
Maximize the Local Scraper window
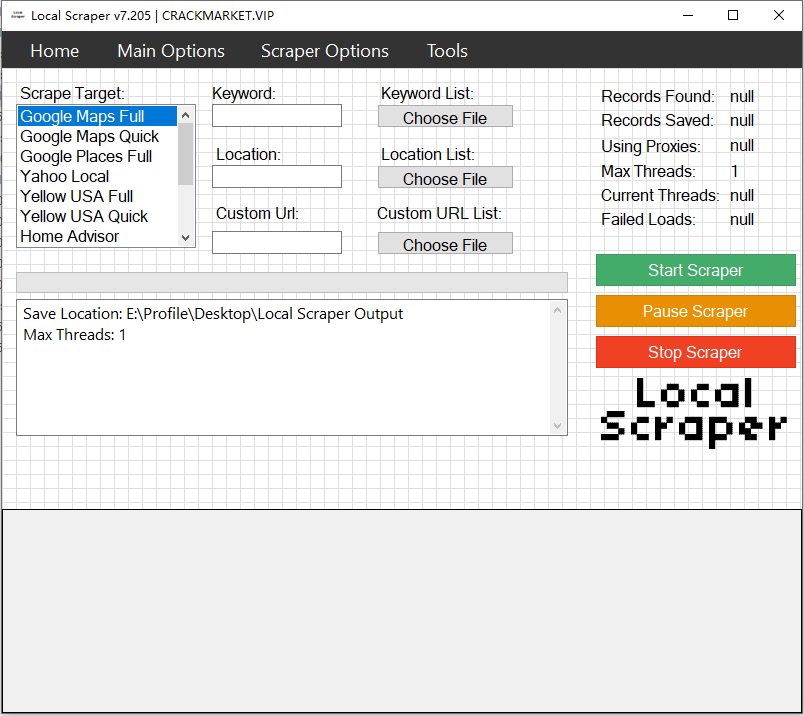coord(733,15)
